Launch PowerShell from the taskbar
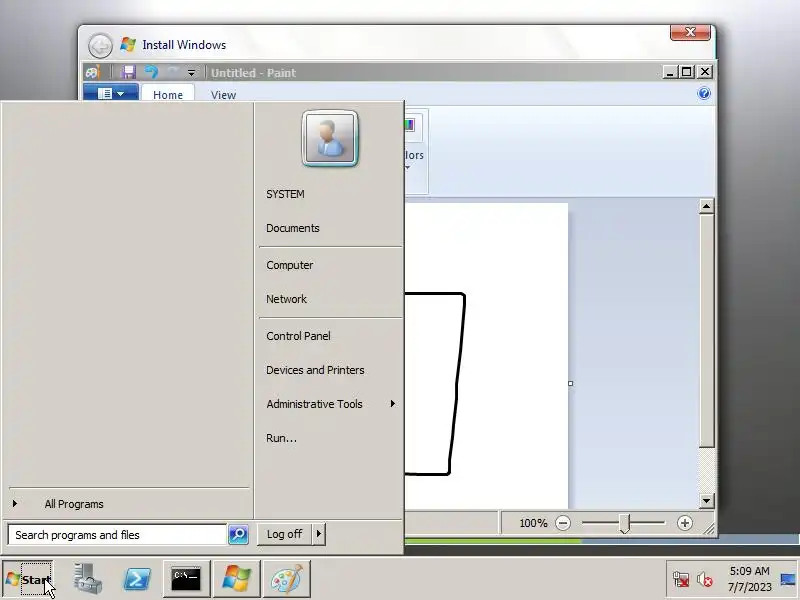The width and height of the screenshot is (800, 600). point(137,580)
